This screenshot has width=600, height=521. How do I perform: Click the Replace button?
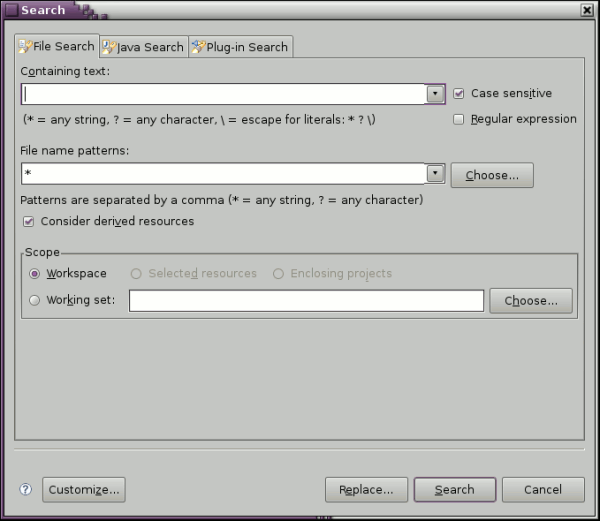[366, 490]
